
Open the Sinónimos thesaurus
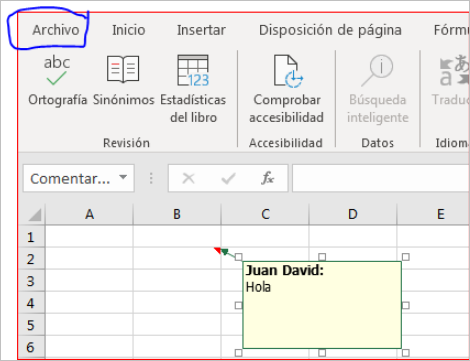tap(123, 80)
